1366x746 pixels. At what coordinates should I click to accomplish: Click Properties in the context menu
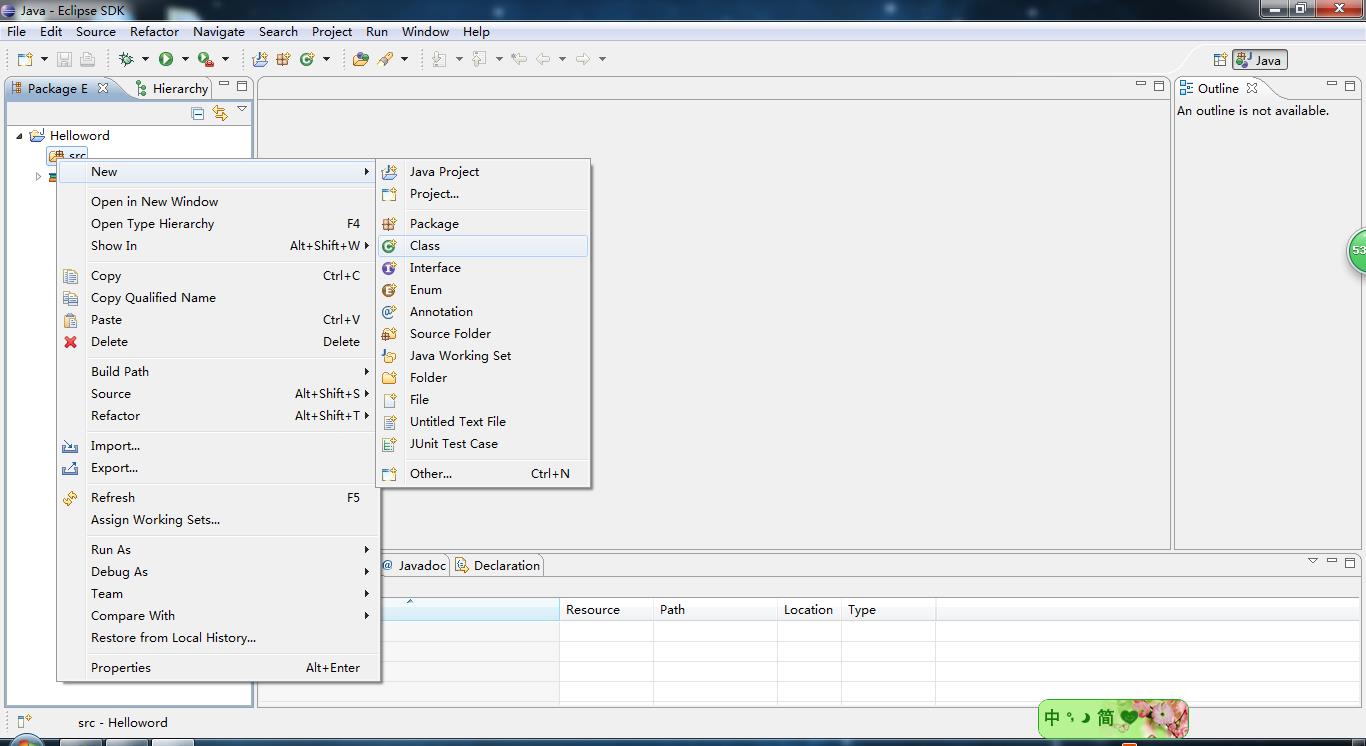point(218,667)
